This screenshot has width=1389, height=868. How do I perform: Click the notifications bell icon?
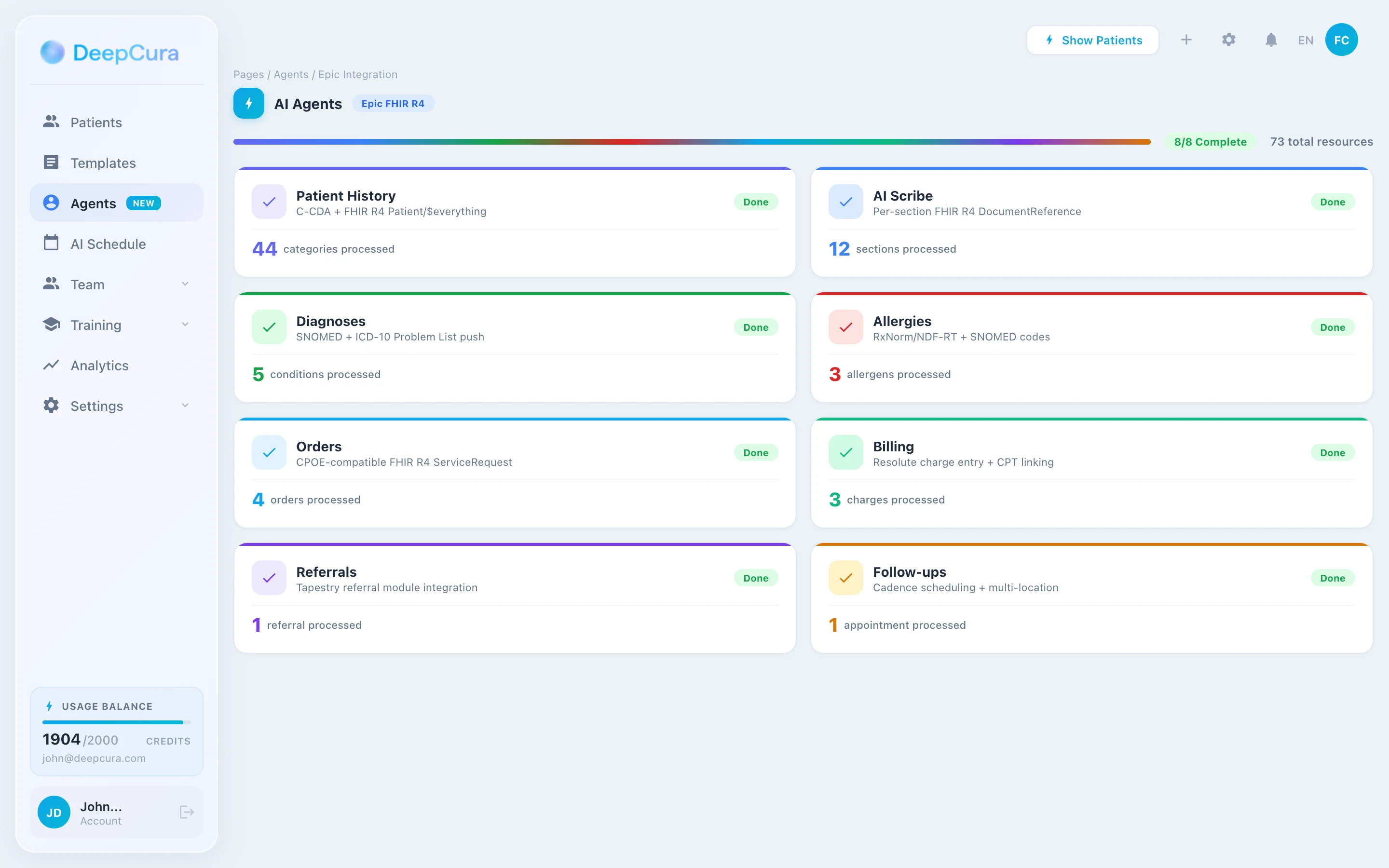pos(1271,40)
